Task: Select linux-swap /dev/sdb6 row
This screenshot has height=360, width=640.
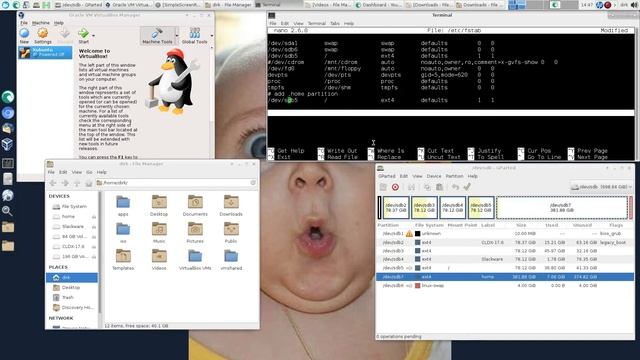Action: click(505, 286)
